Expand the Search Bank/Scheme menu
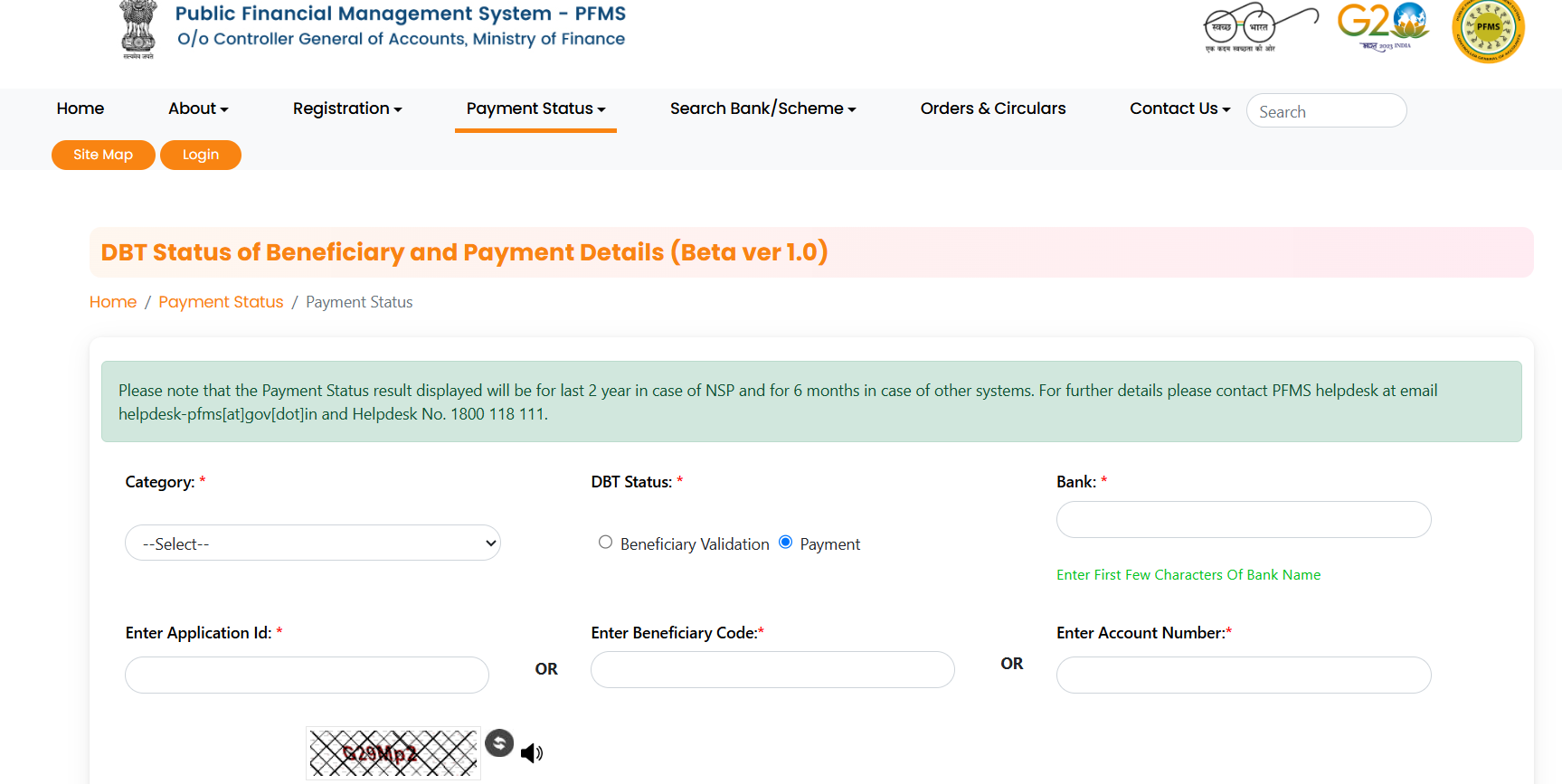Image resolution: width=1562 pixels, height=784 pixels. (x=762, y=109)
